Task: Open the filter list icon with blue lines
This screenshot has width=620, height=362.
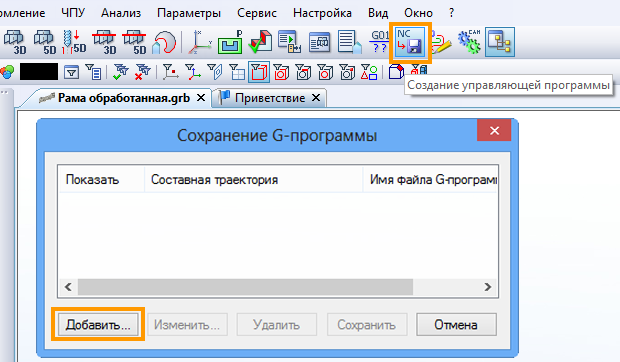Action: (93, 72)
